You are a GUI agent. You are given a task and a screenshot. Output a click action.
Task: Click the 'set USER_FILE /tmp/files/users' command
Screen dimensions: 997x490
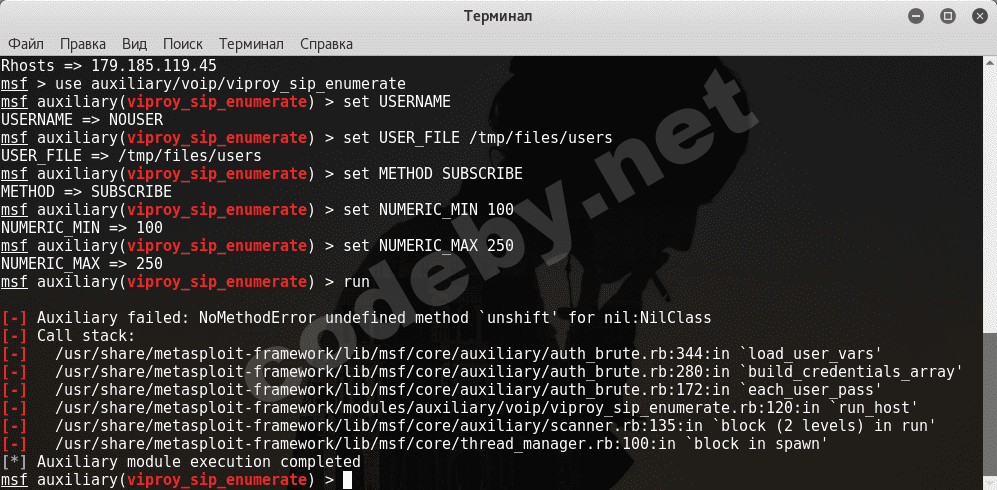point(478,137)
